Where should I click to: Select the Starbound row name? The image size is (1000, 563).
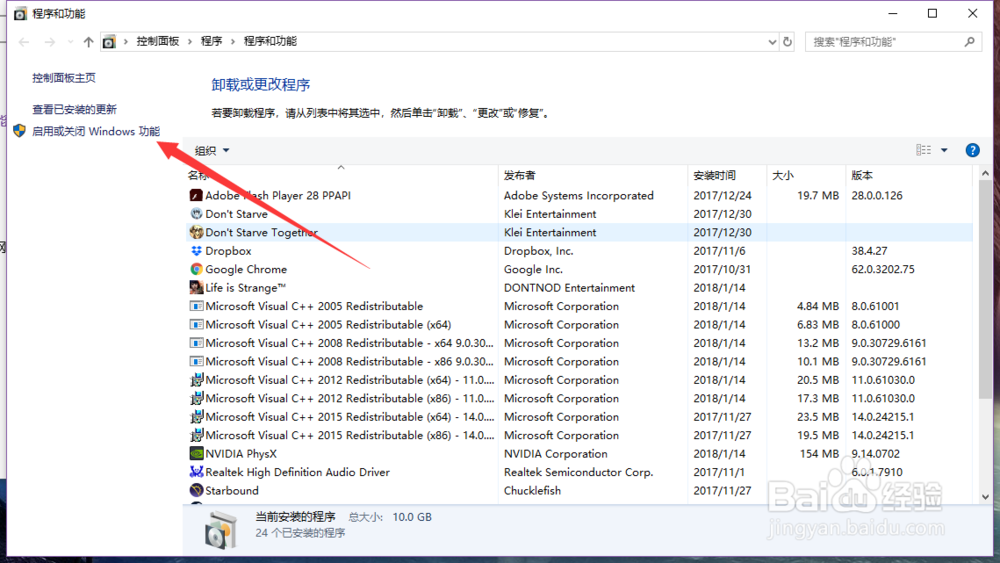[232, 490]
